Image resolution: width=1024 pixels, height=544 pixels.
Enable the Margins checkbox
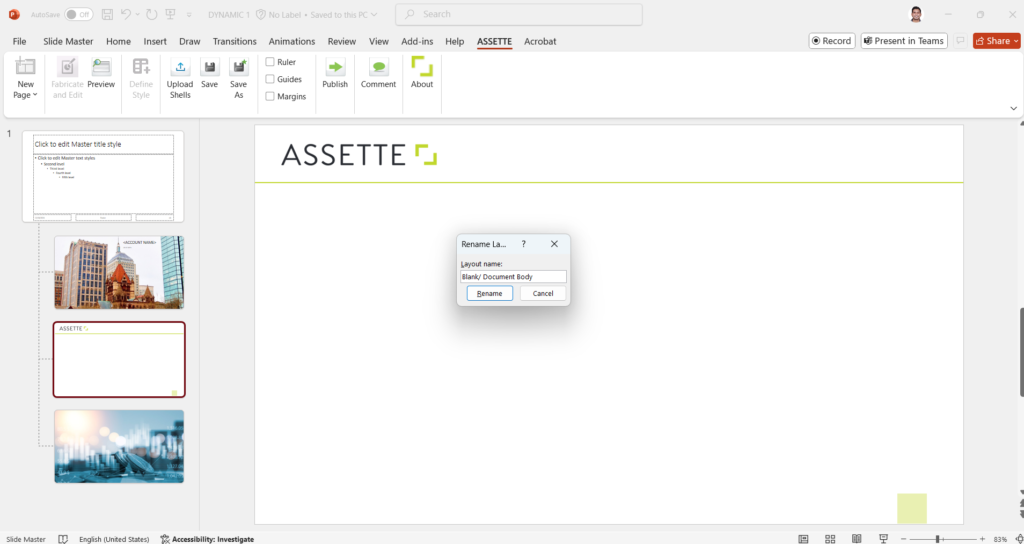click(x=270, y=96)
